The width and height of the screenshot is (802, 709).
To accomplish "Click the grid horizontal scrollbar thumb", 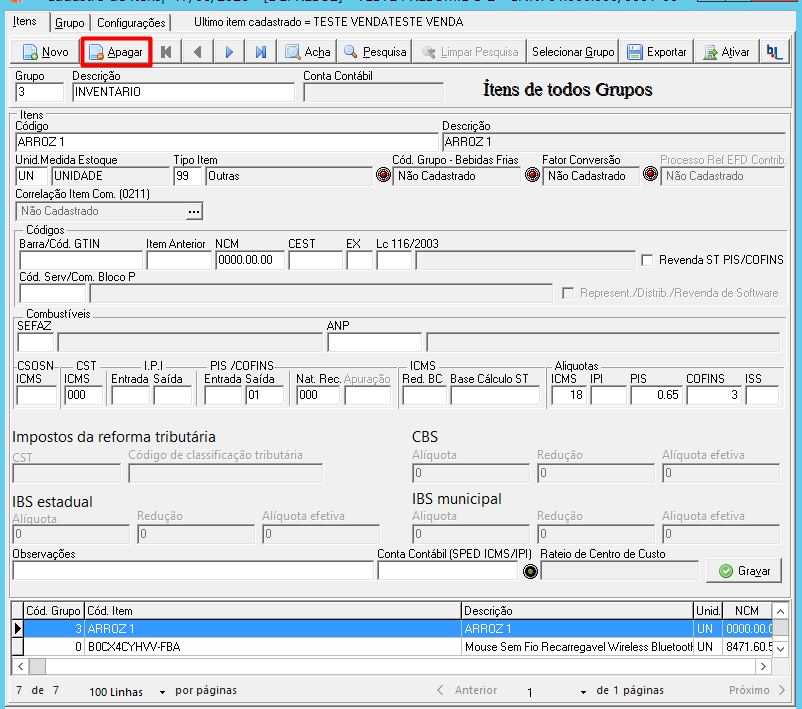I will (37, 667).
